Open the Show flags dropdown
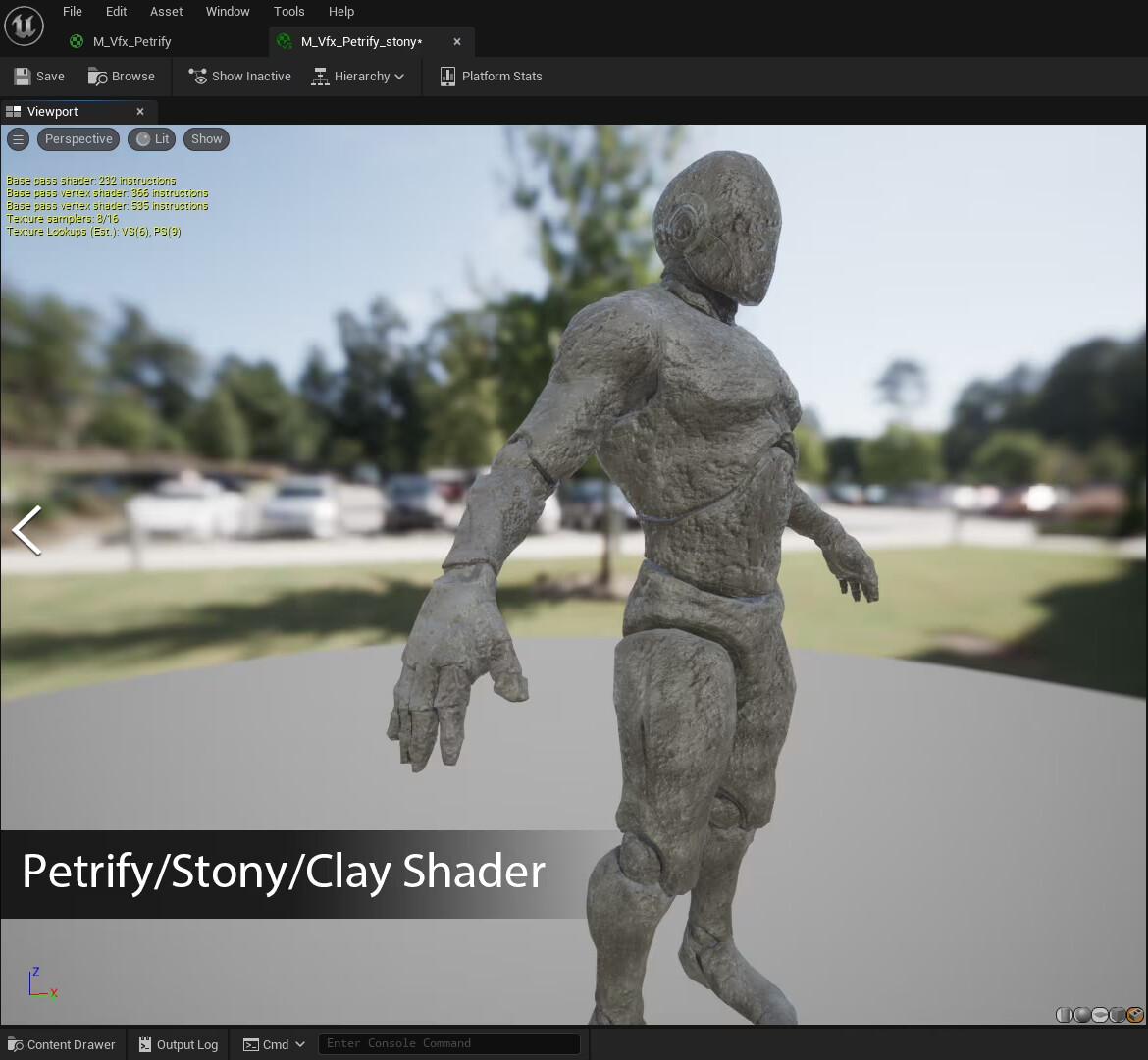 click(x=206, y=139)
